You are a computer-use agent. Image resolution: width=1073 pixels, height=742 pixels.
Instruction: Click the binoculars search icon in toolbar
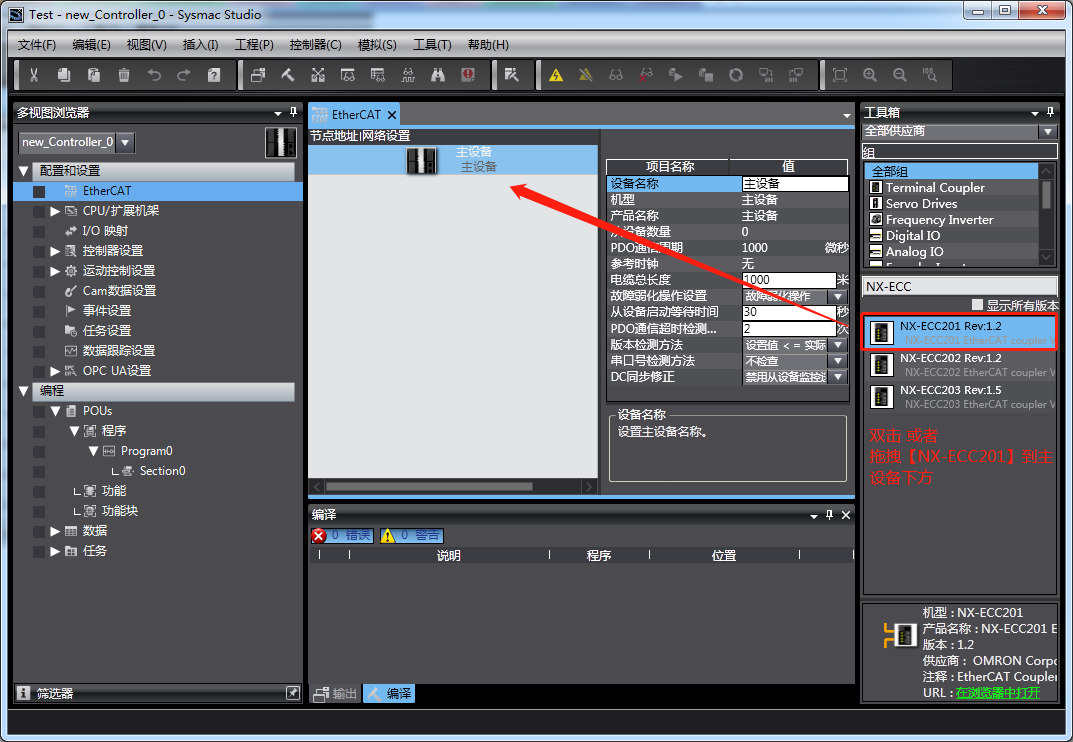tap(438, 75)
